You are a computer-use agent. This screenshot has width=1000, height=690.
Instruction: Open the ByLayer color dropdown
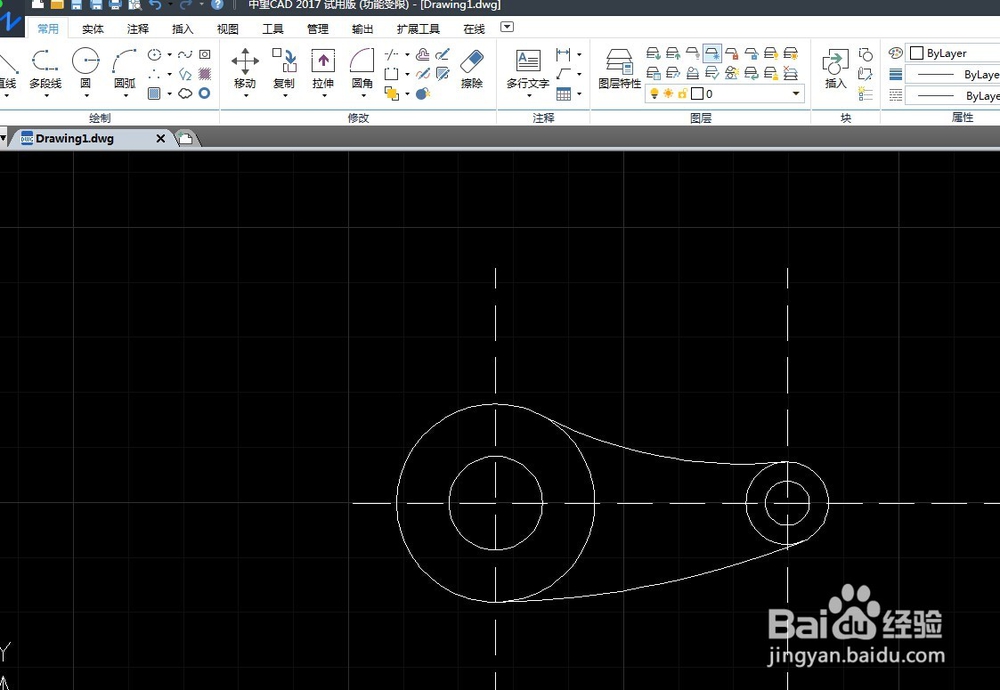(953, 53)
